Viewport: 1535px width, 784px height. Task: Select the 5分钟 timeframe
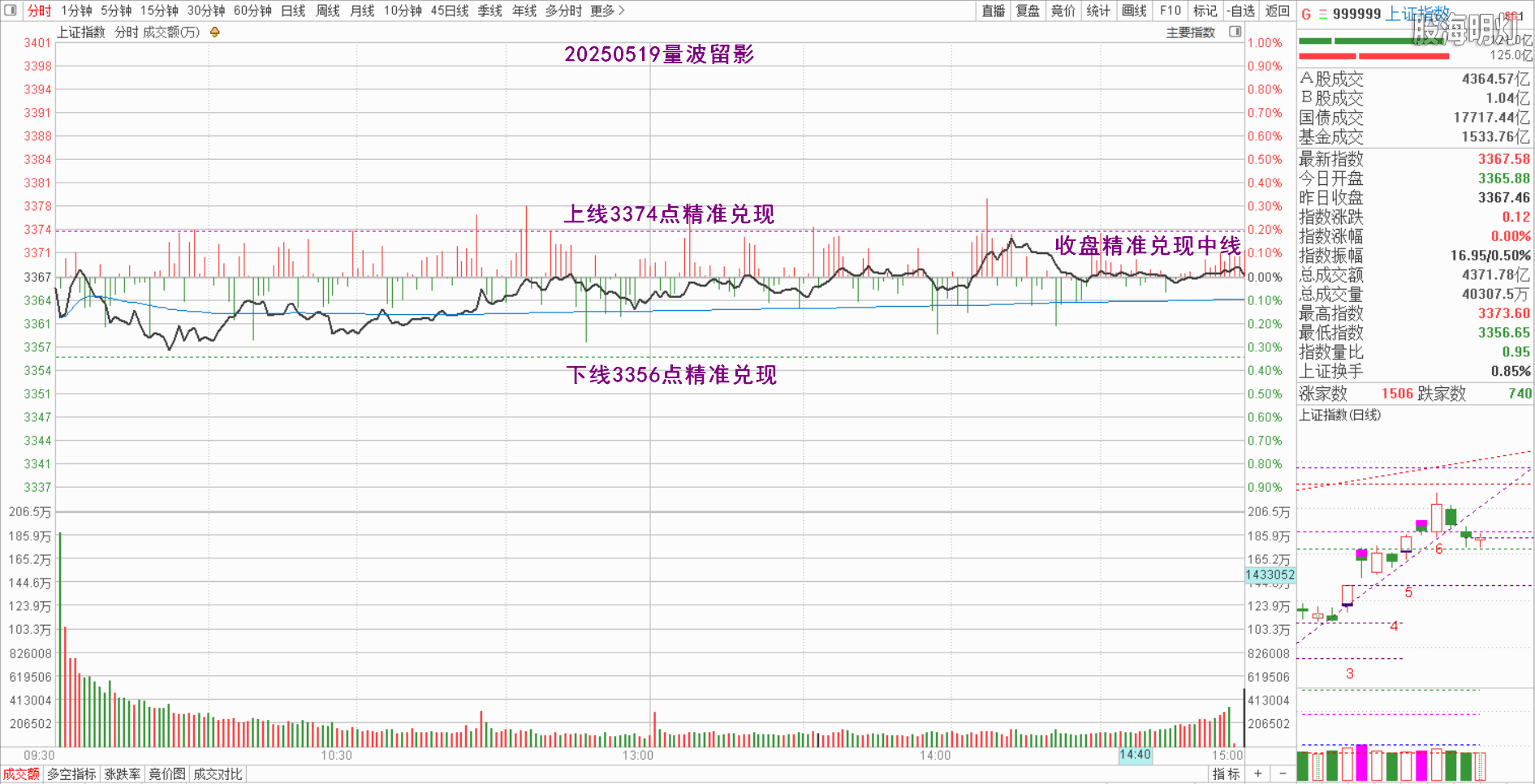pyautogui.click(x=116, y=11)
